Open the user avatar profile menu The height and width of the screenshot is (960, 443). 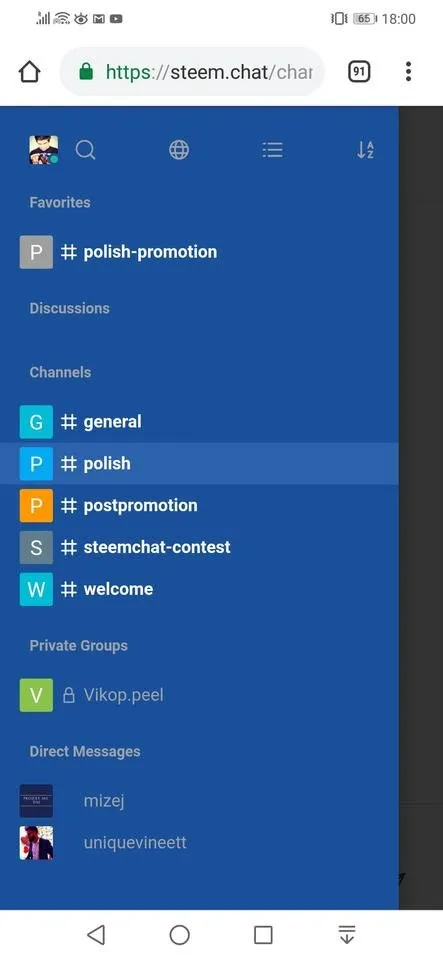point(43,149)
